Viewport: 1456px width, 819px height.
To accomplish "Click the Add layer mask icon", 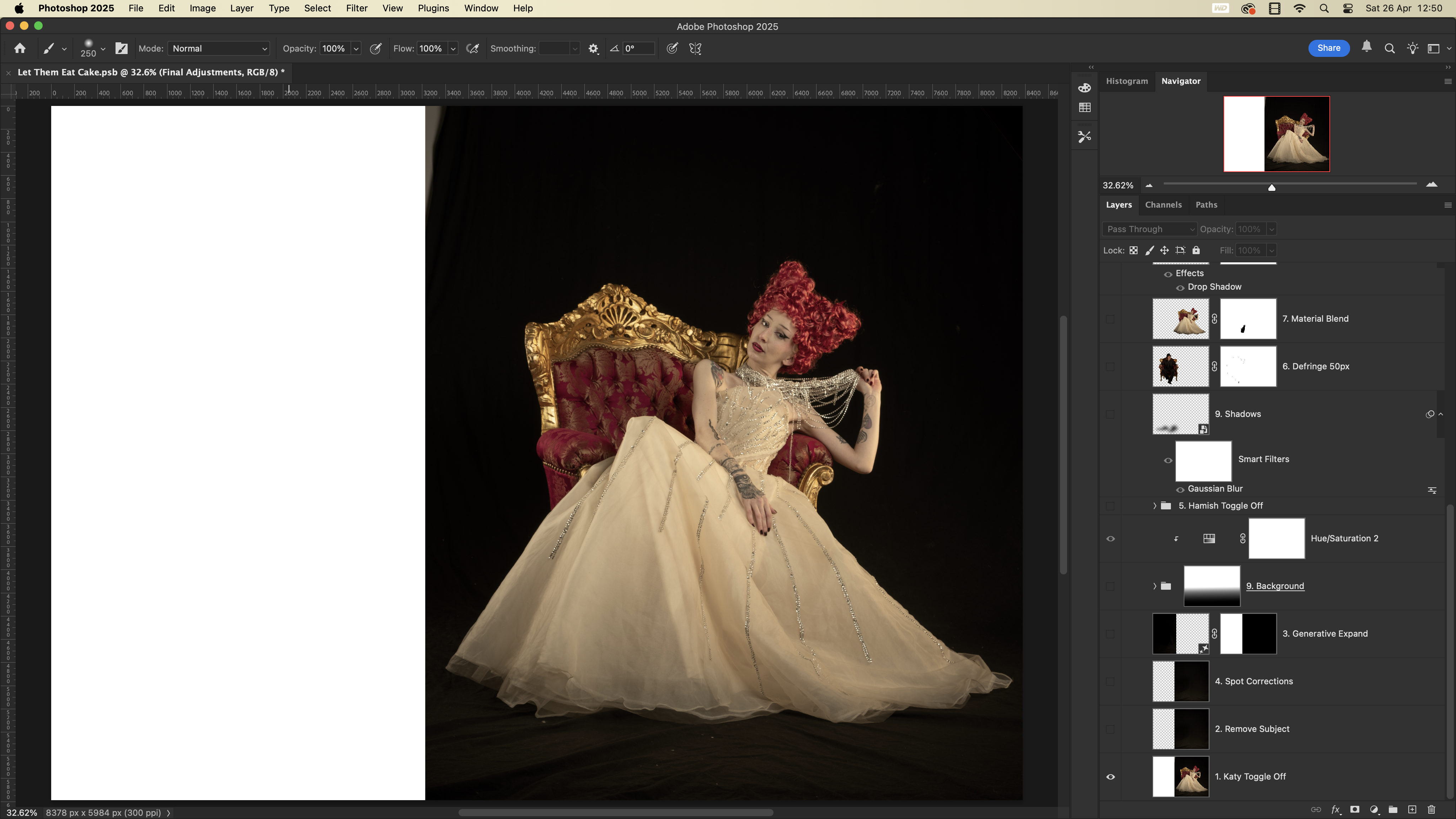I will pyautogui.click(x=1355, y=809).
